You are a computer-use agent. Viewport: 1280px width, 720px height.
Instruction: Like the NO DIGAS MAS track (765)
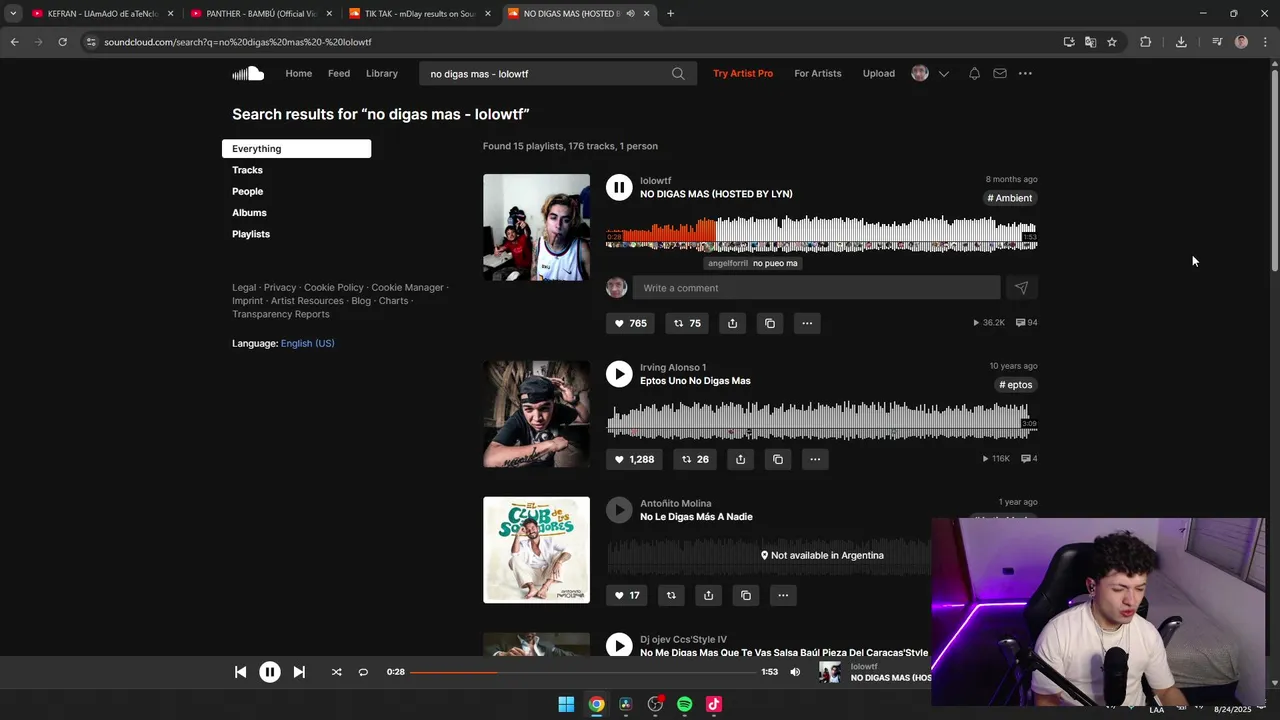click(x=630, y=323)
